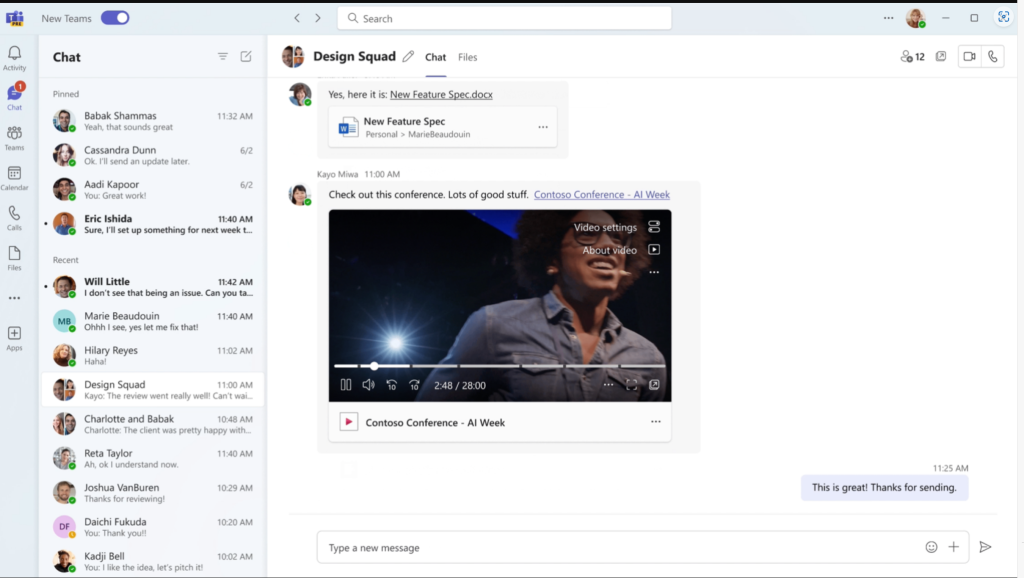1024x578 pixels.
Task: Go to the Teams section
Action: [x=14, y=138]
